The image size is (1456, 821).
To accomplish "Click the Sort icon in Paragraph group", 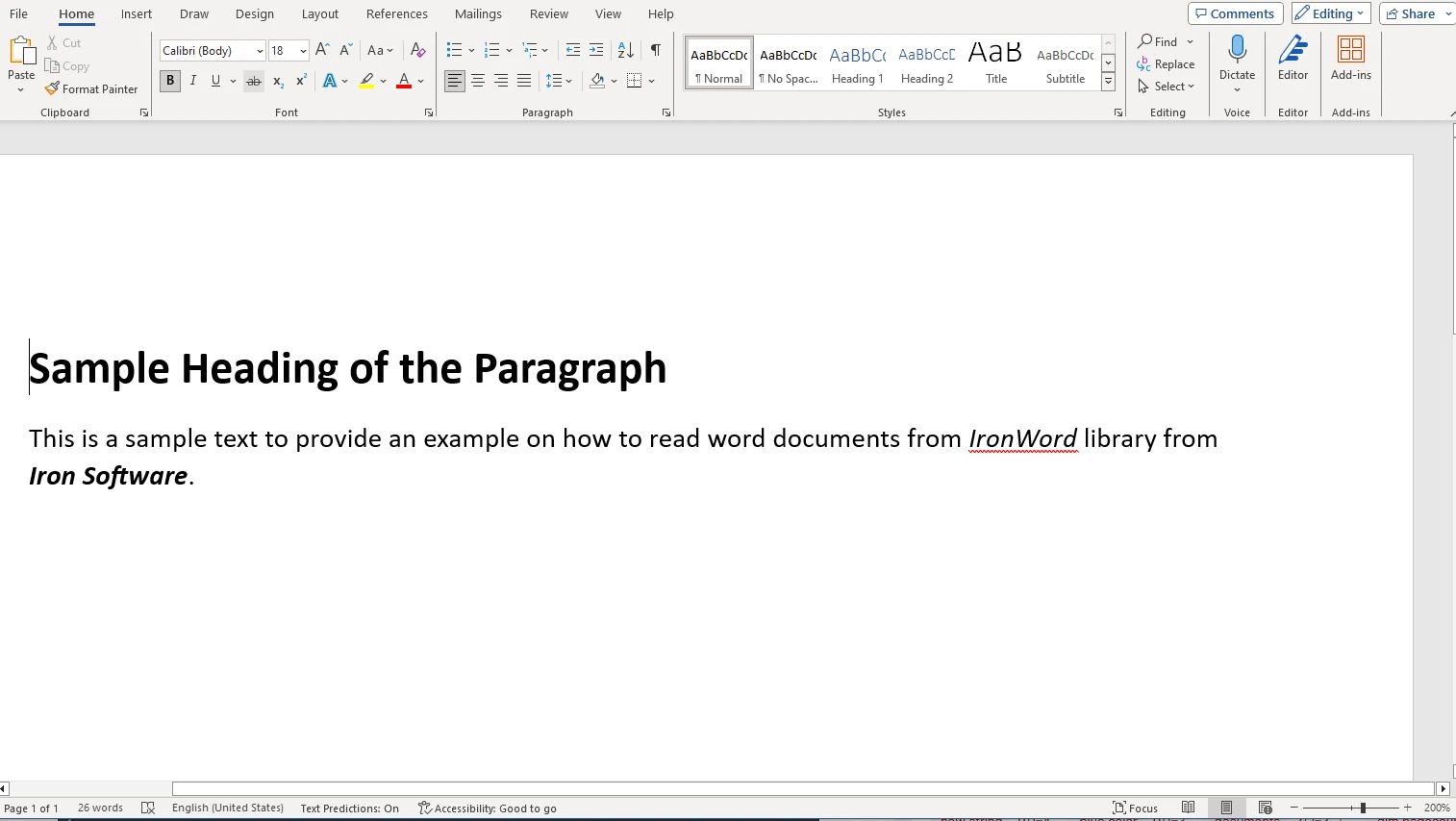I will point(626,50).
